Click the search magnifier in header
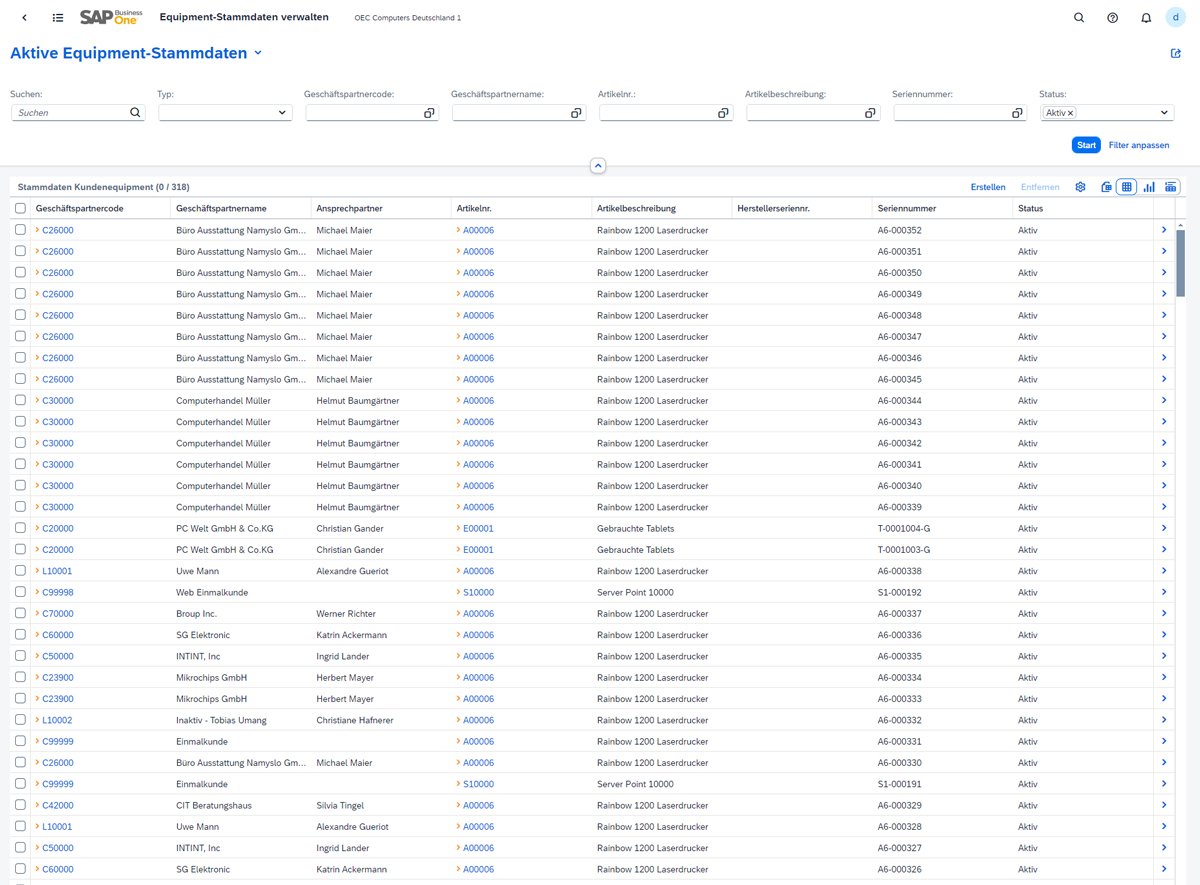 1078,18
